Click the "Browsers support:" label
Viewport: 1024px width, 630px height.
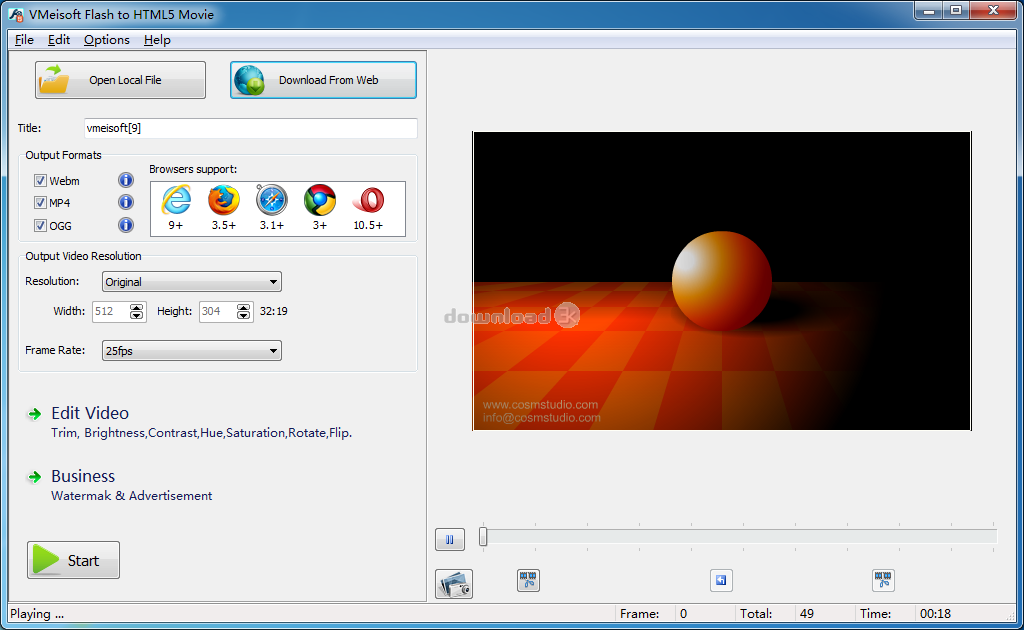(x=193, y=169)
